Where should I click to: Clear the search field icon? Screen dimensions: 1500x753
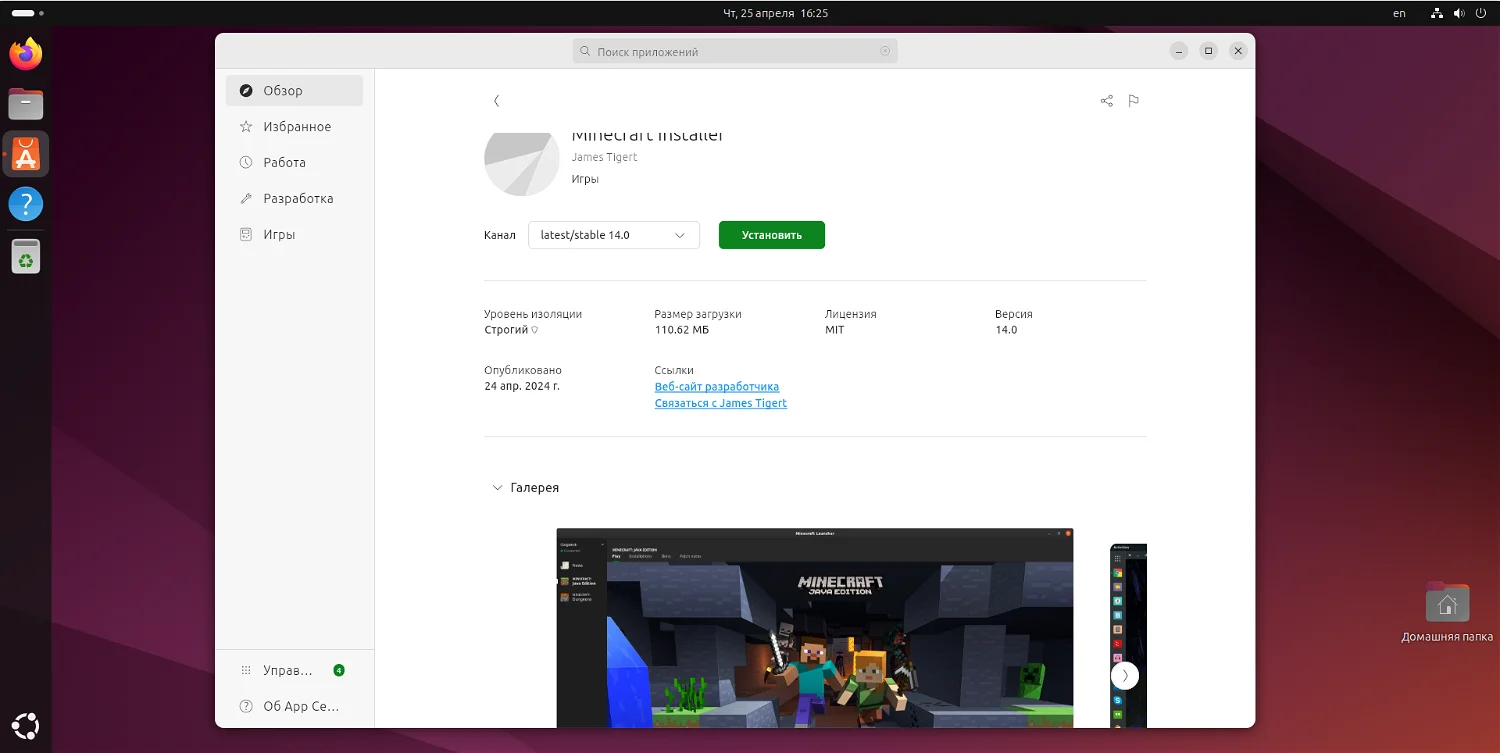[885, 51]
